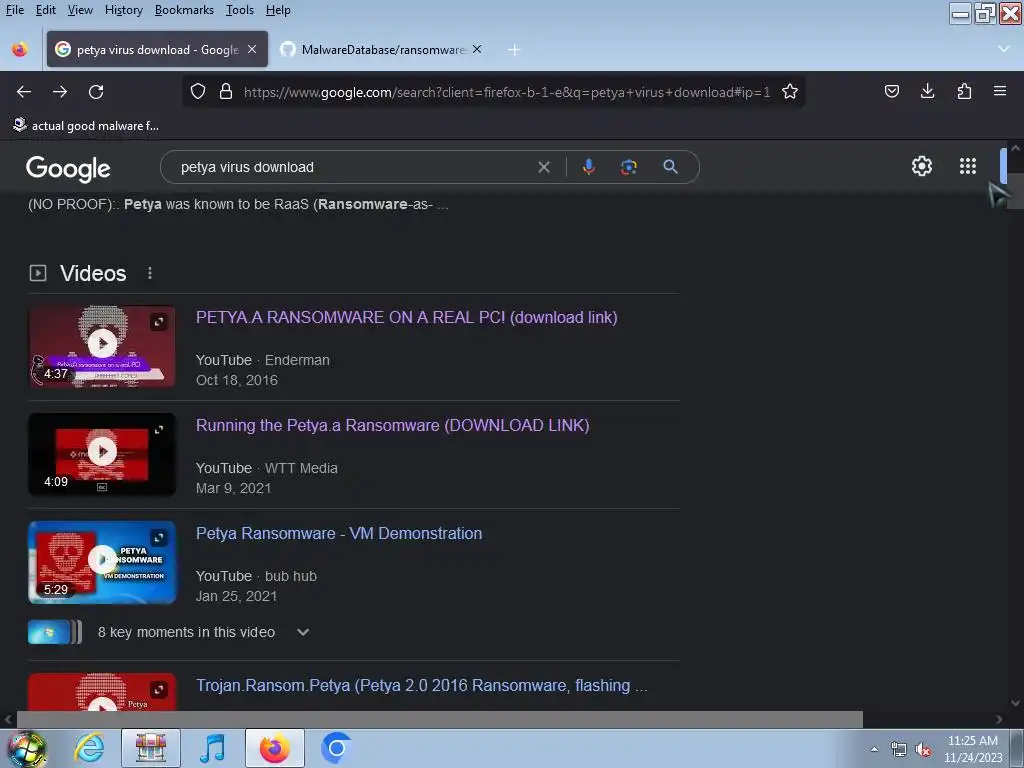Open Trojan.Ransom.Petya video link
The width and height of the screenshot is (1024, 768).
pyautogui.click(x=422, y=685)
